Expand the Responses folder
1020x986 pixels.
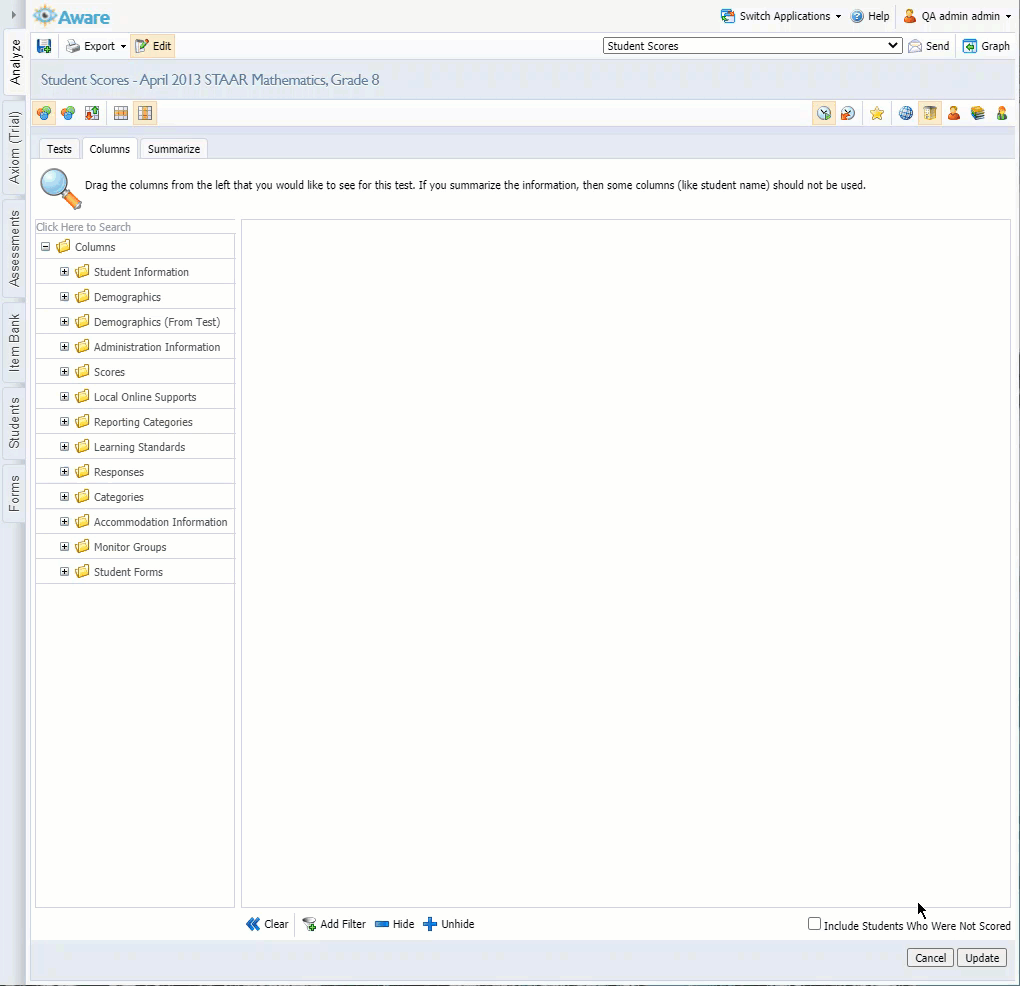point(64,472)
